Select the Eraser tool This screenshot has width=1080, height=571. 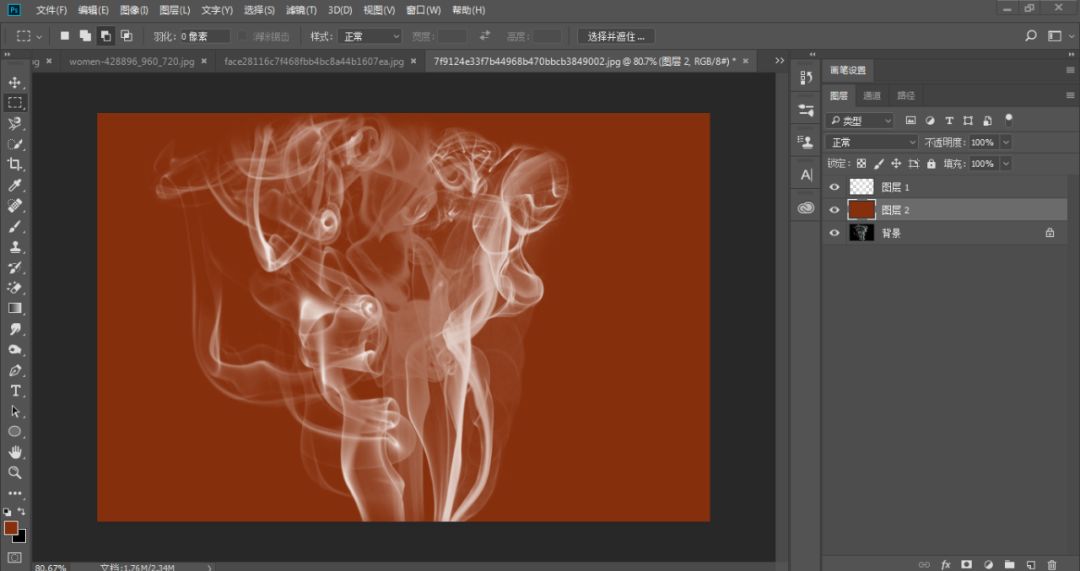[14, 288]
